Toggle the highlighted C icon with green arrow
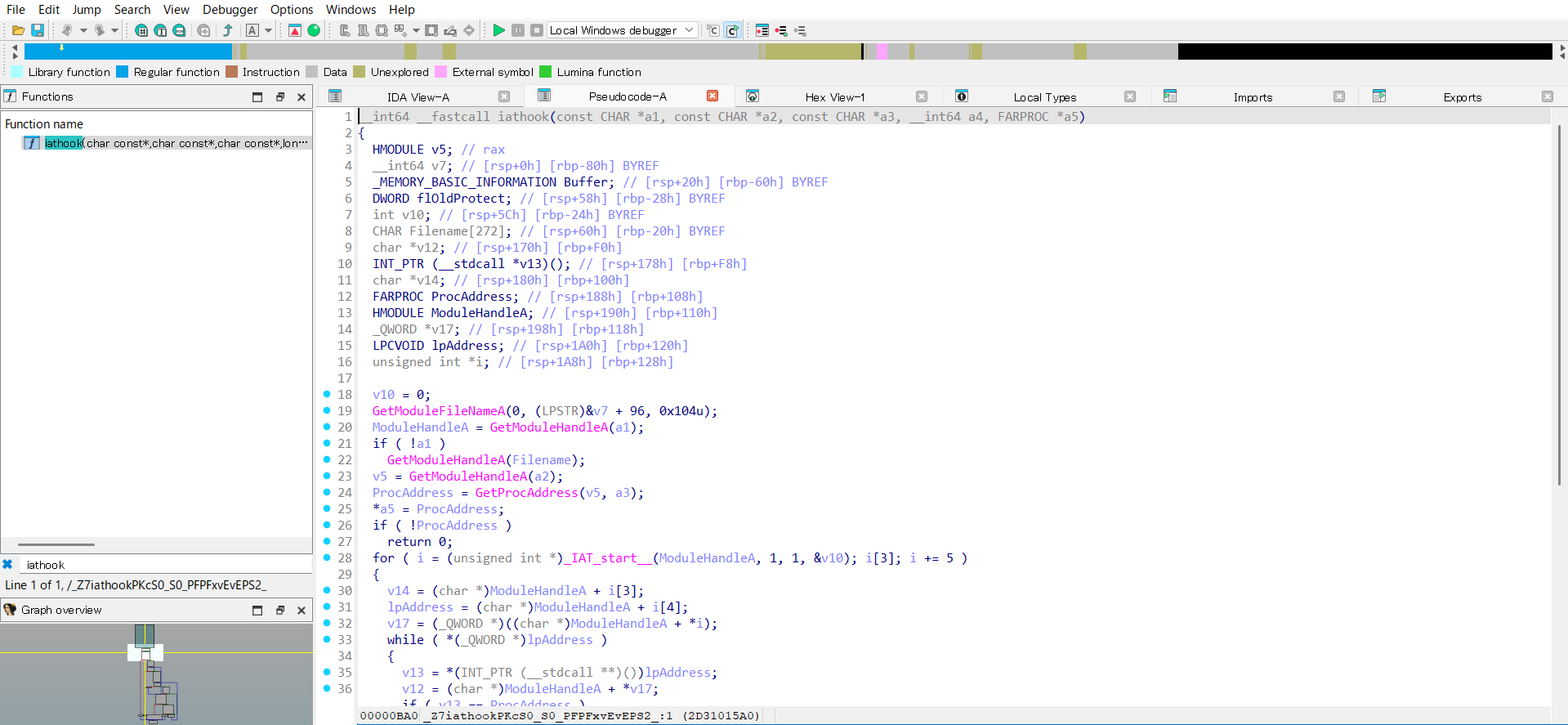This screenshot has width=1568, height=725. click(x=733, y=30)
